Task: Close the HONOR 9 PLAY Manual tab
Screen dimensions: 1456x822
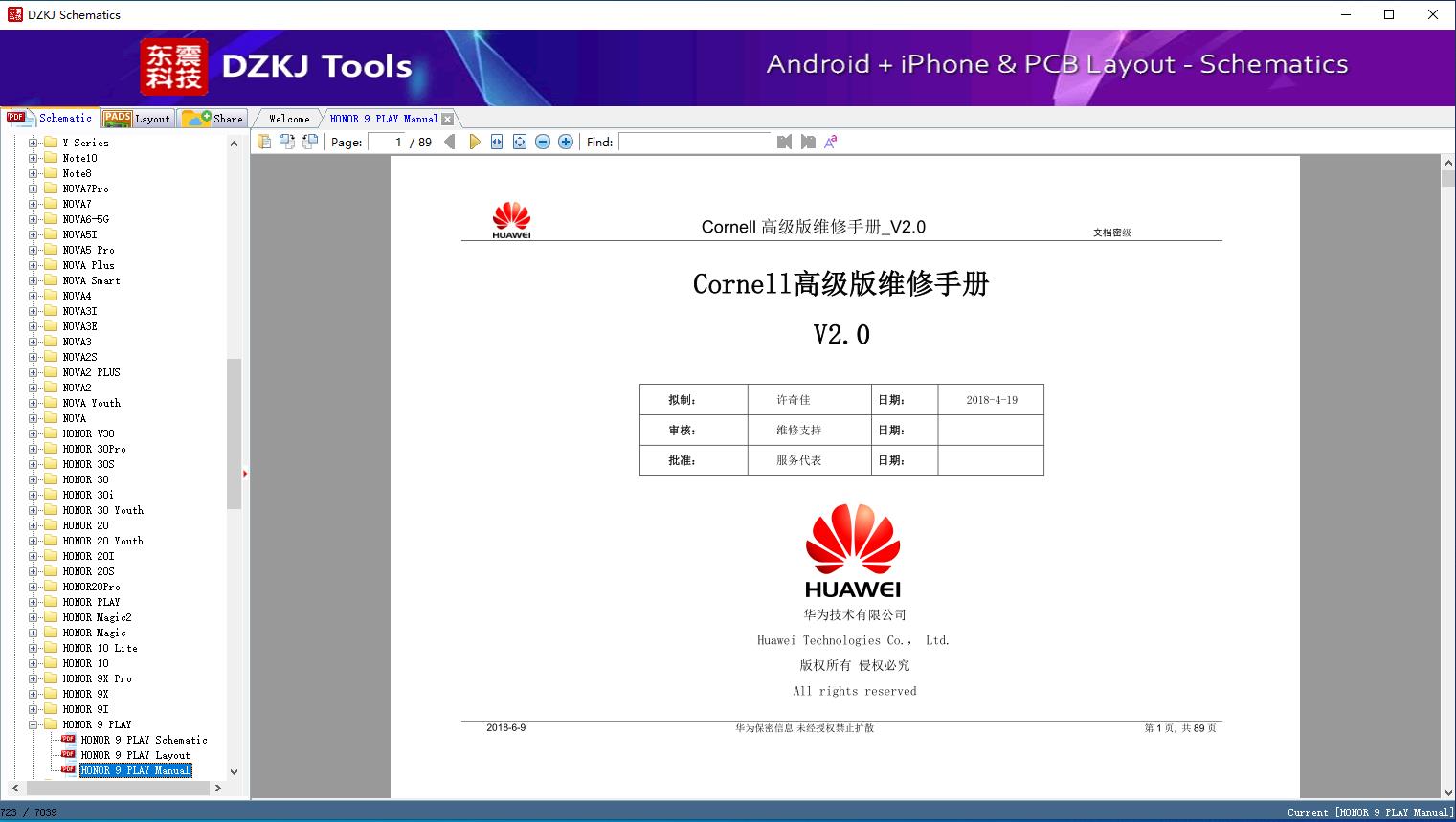Action: coord(447,120)
